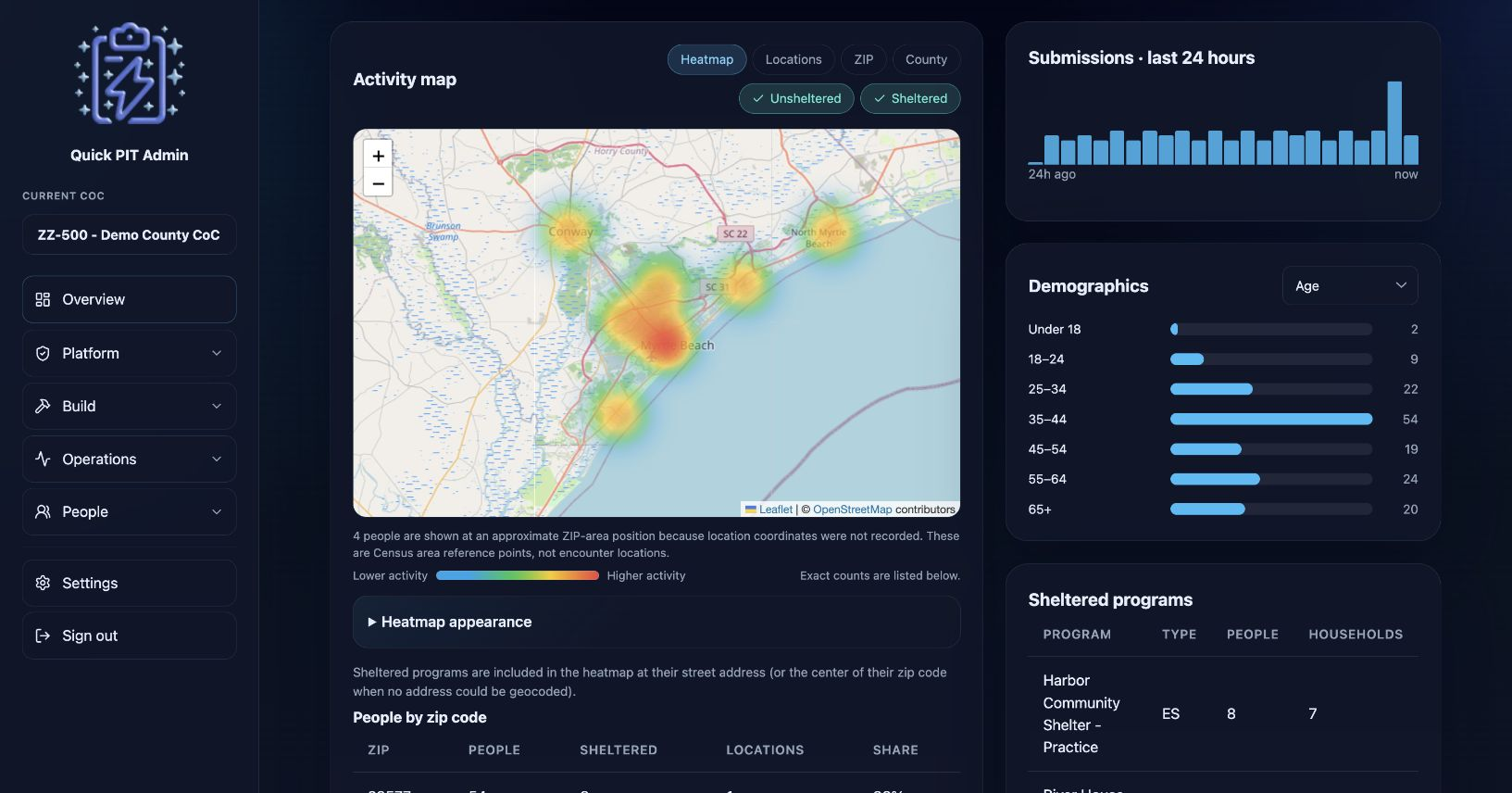1512x793 pixels.
Task: Click the Harbor Community Shelter - Practice row
Action: (1222, 713)
